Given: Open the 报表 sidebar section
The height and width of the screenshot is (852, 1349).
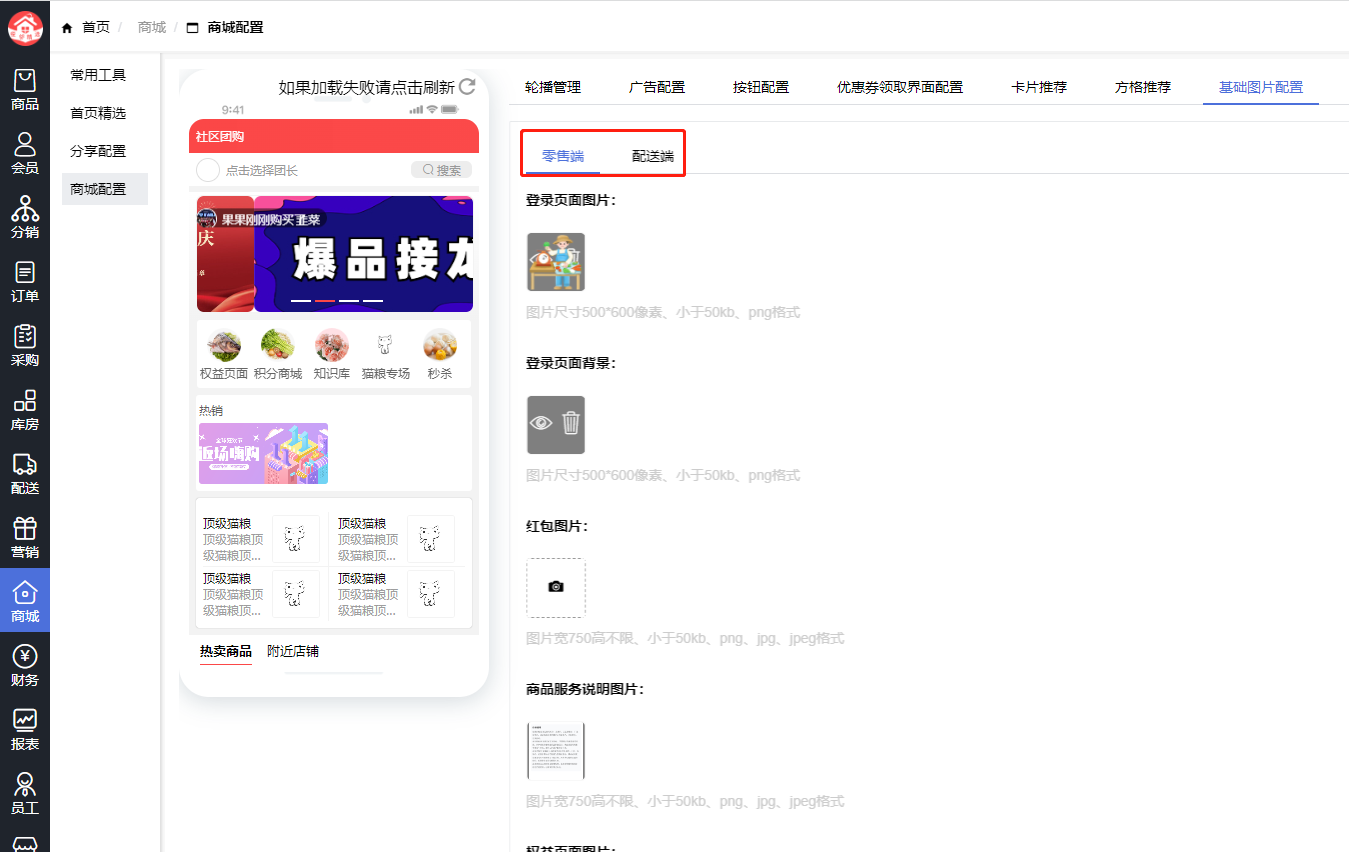Looking at the screenshot, I should tap(25, 730).
